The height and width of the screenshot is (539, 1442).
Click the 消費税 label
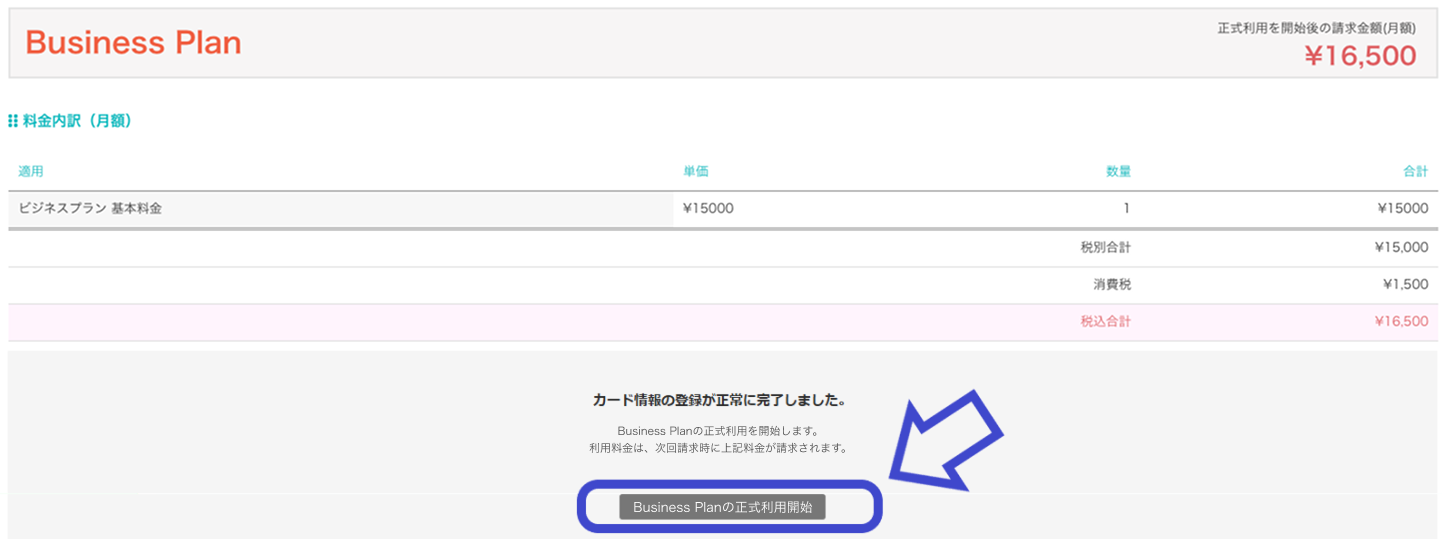pos(1112,285)
